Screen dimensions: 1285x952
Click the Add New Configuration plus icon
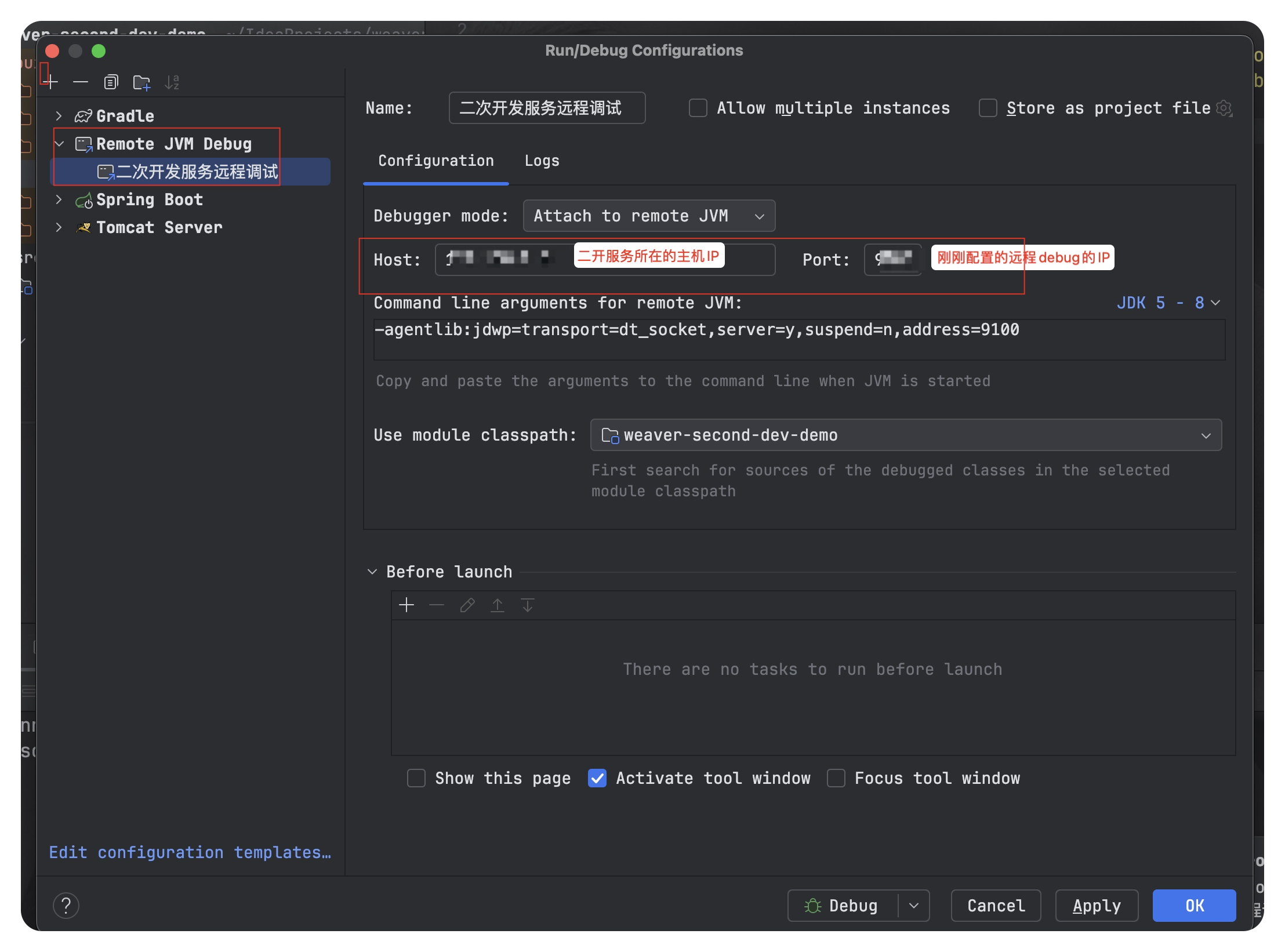pyautogui.click(x=51, y=82)
